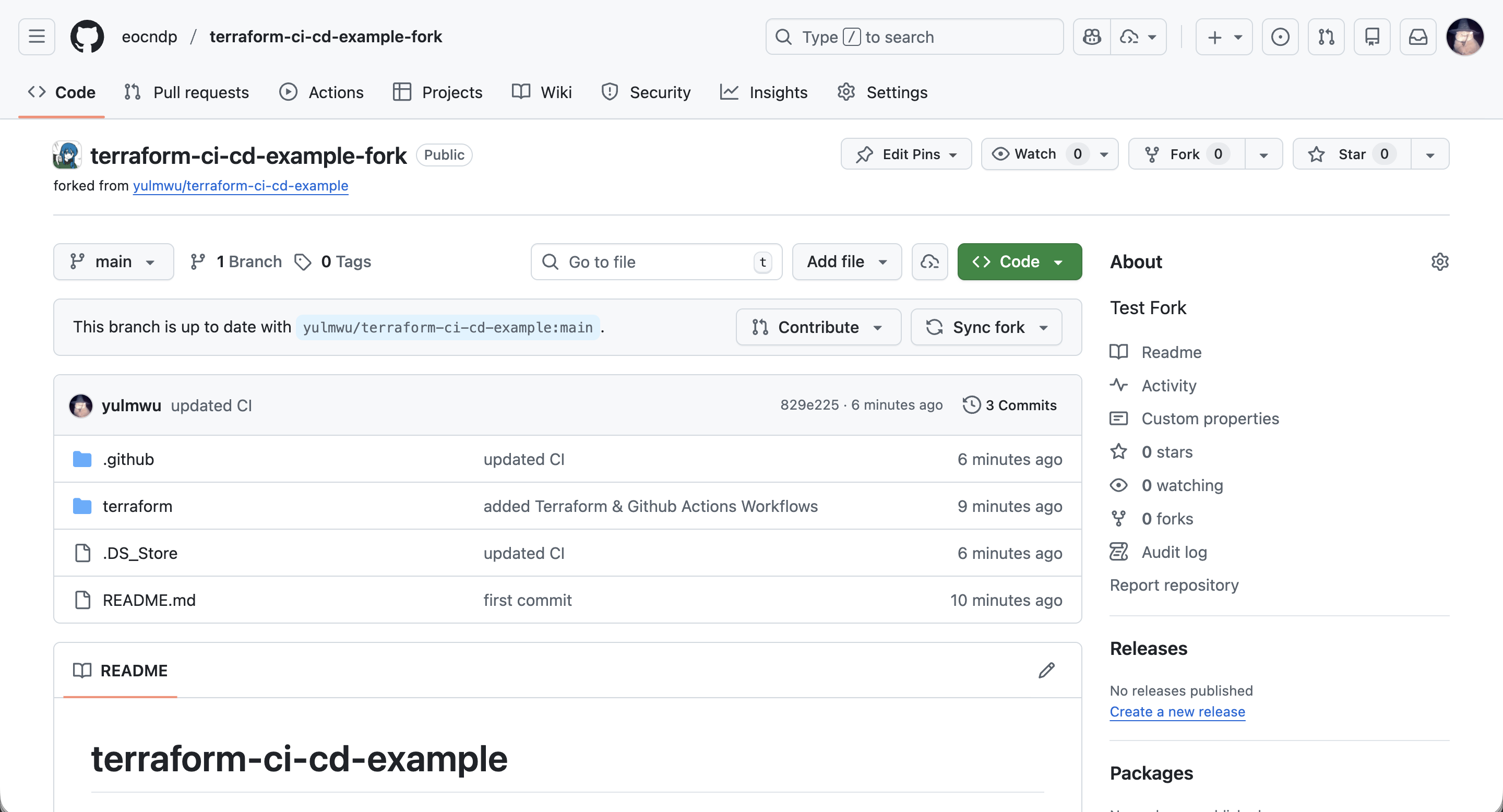1503x812 pixels.
Task: Open the green Code dropdown
Action: point(1019,262)
